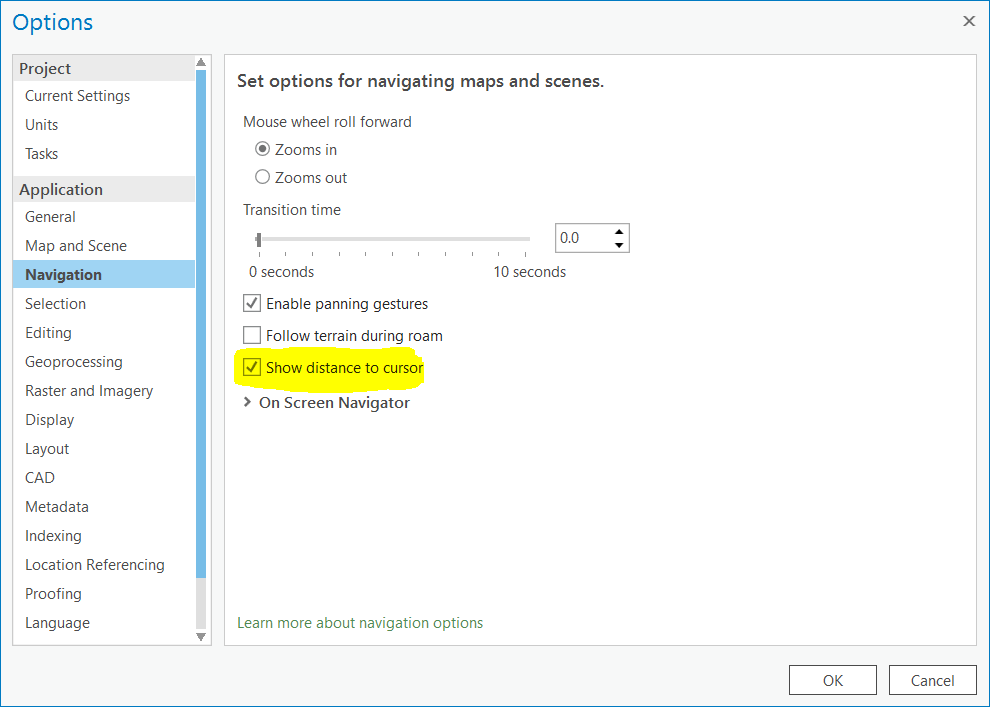The width and height of the screenshot is (990, 707).
Task: Go to Raster and Imagery settings
Action: tap(89, 391)
